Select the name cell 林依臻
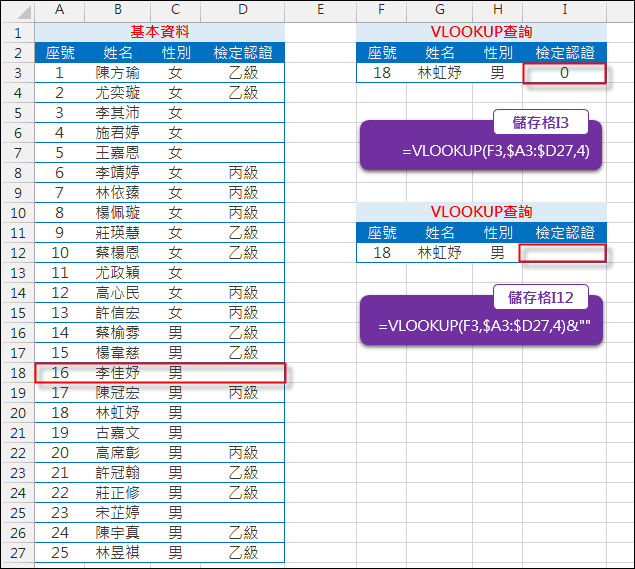This screenshot has width=635, height=569. coord(117,193)
